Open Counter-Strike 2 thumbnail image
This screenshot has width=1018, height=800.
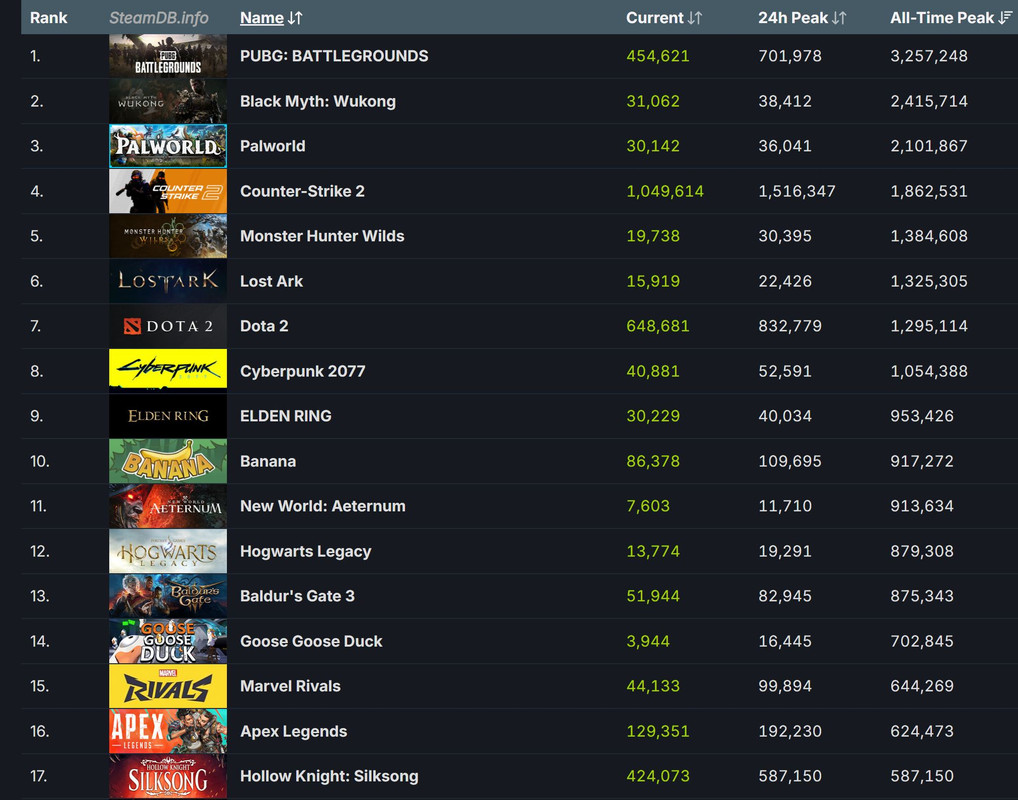168,191
